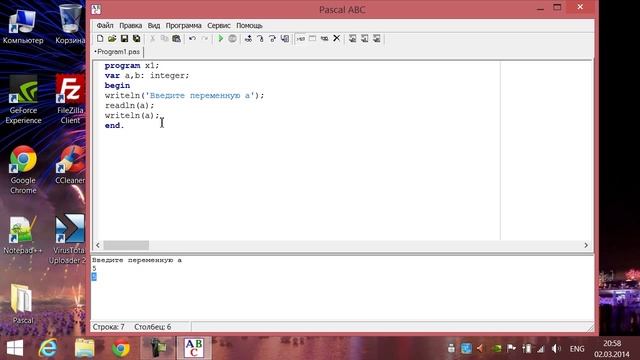
Task: Open the GeForce Experience desktop shortcut
Action: (23, 99)
